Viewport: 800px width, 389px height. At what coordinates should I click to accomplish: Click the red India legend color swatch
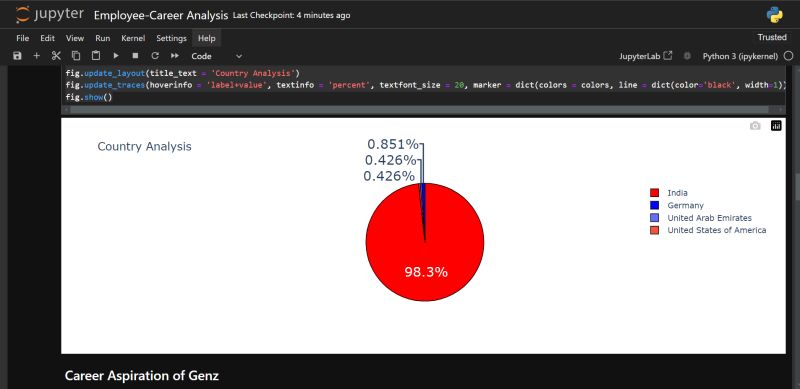point(654,193)
